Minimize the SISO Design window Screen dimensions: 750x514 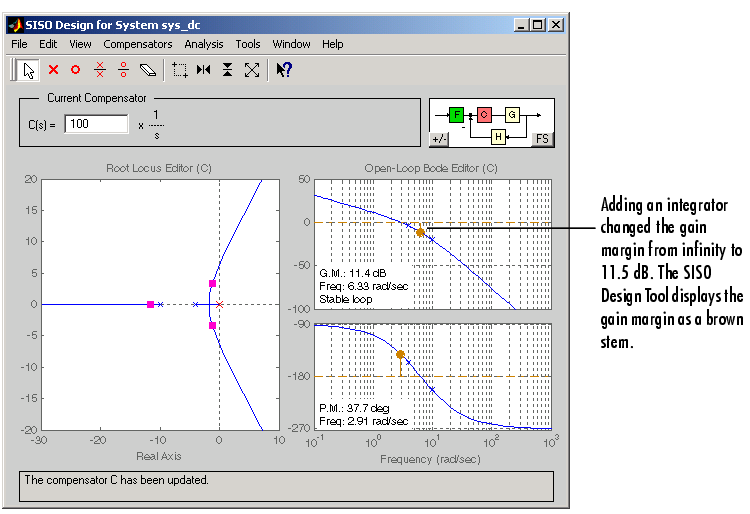(x=521, y=25)
